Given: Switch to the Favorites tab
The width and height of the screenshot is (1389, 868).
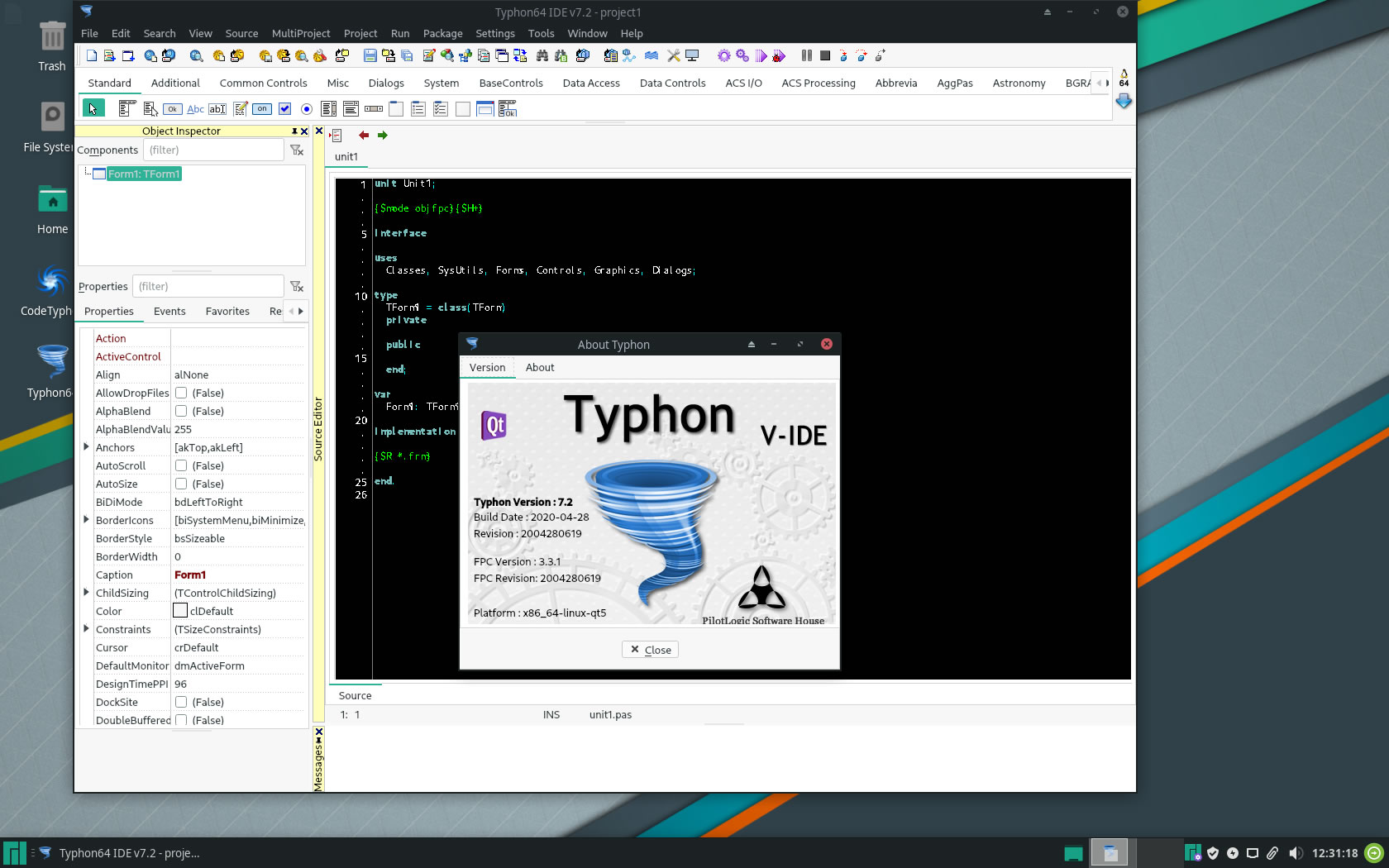Looking at the screenshot, I should pos(227,312).
